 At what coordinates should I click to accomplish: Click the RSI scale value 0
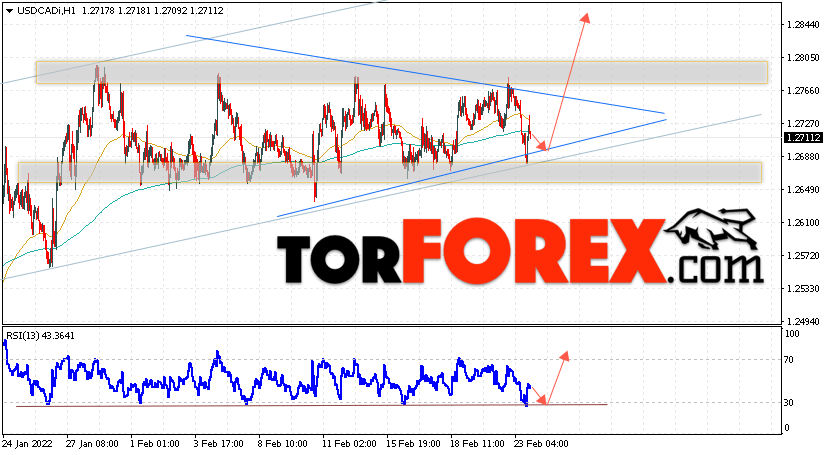[787, 428]
